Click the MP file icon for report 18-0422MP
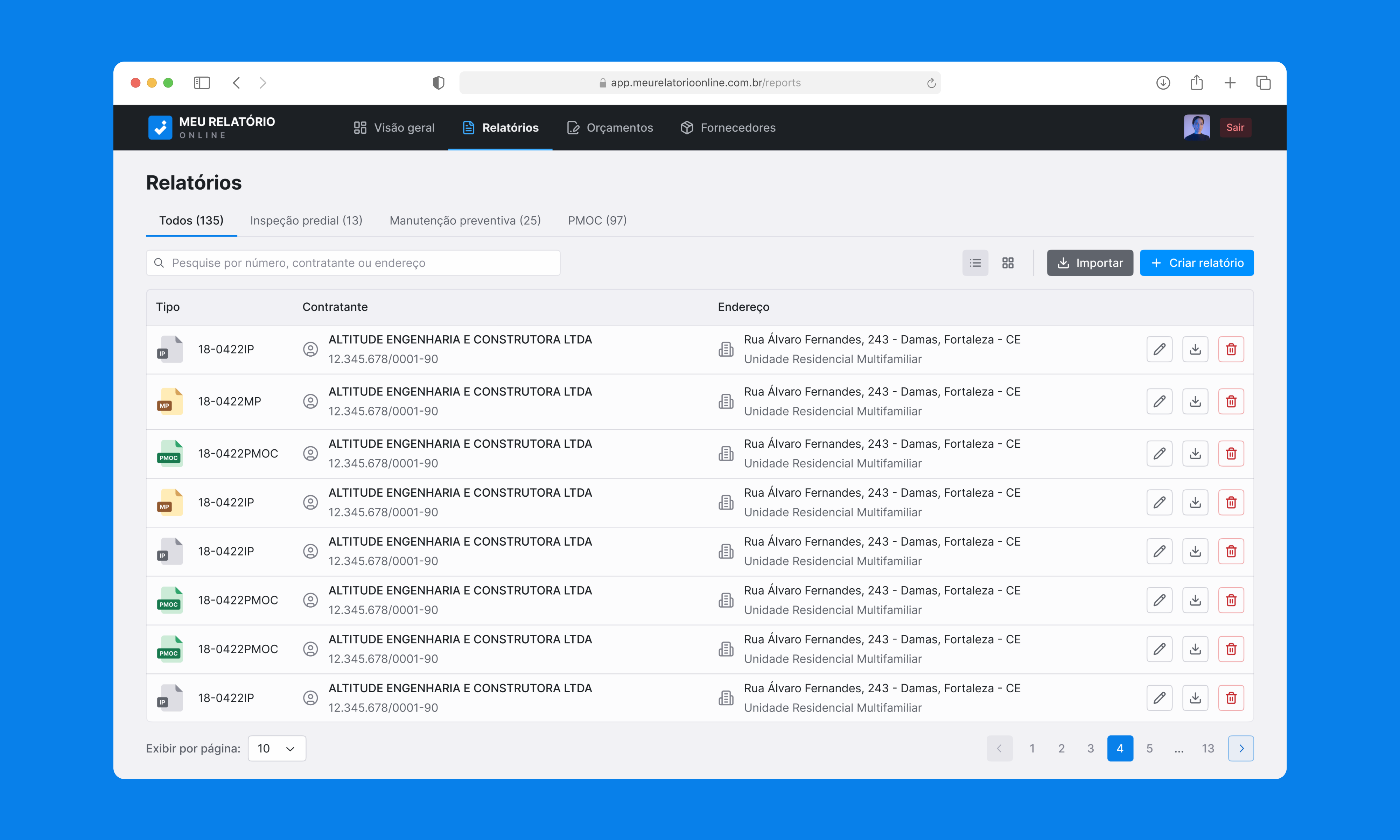 (170, 401)
